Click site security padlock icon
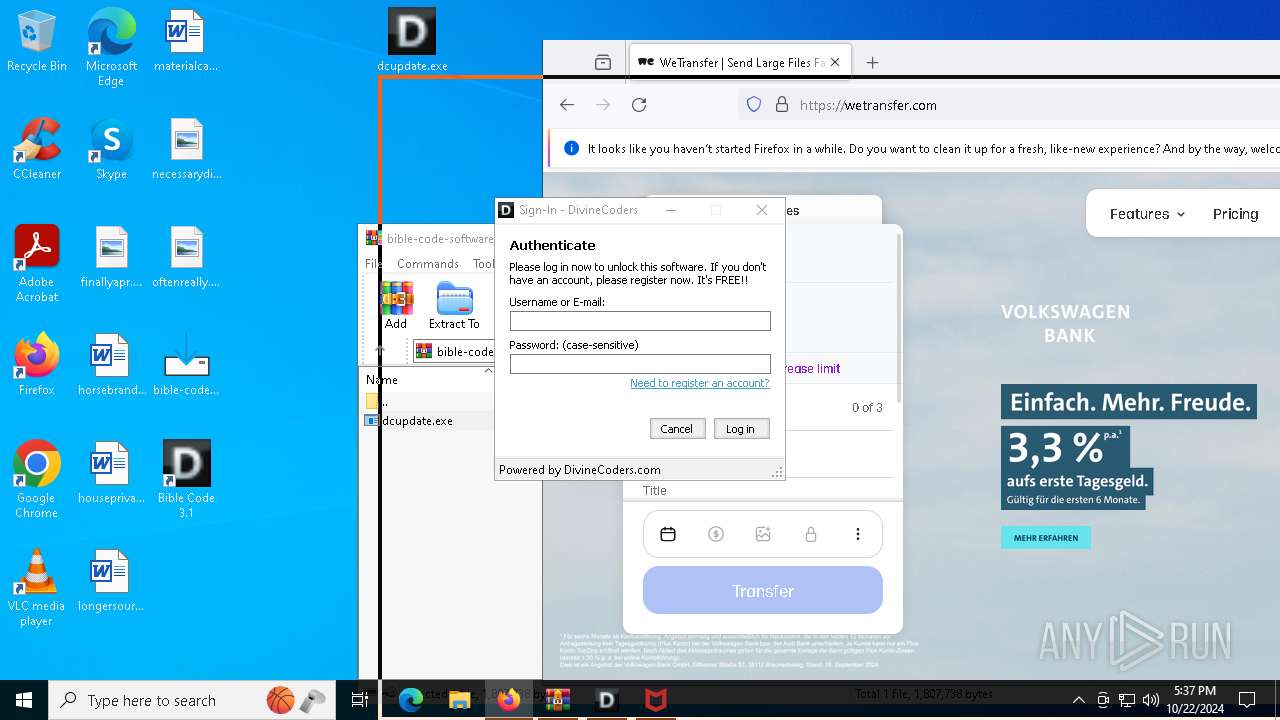 click(782, 105)
